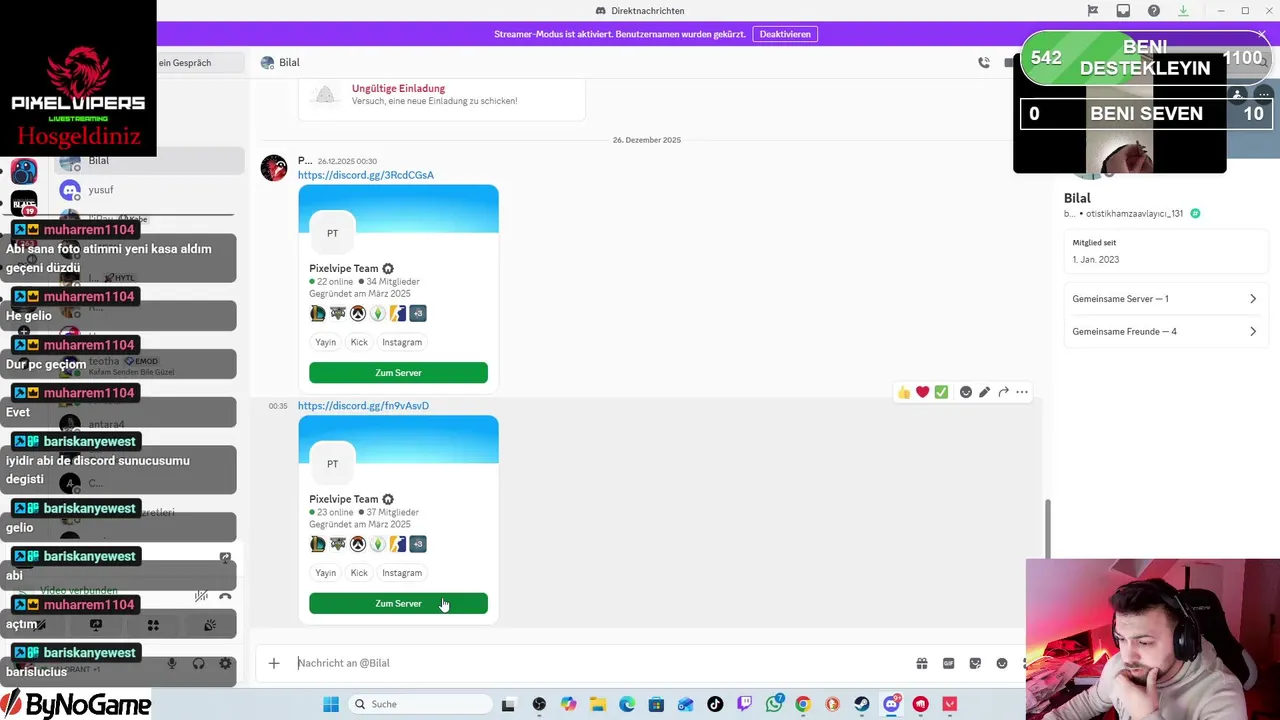Screen dimensions: 1280x720
Task: Click Zum Server under second invite
Action: 398,603
